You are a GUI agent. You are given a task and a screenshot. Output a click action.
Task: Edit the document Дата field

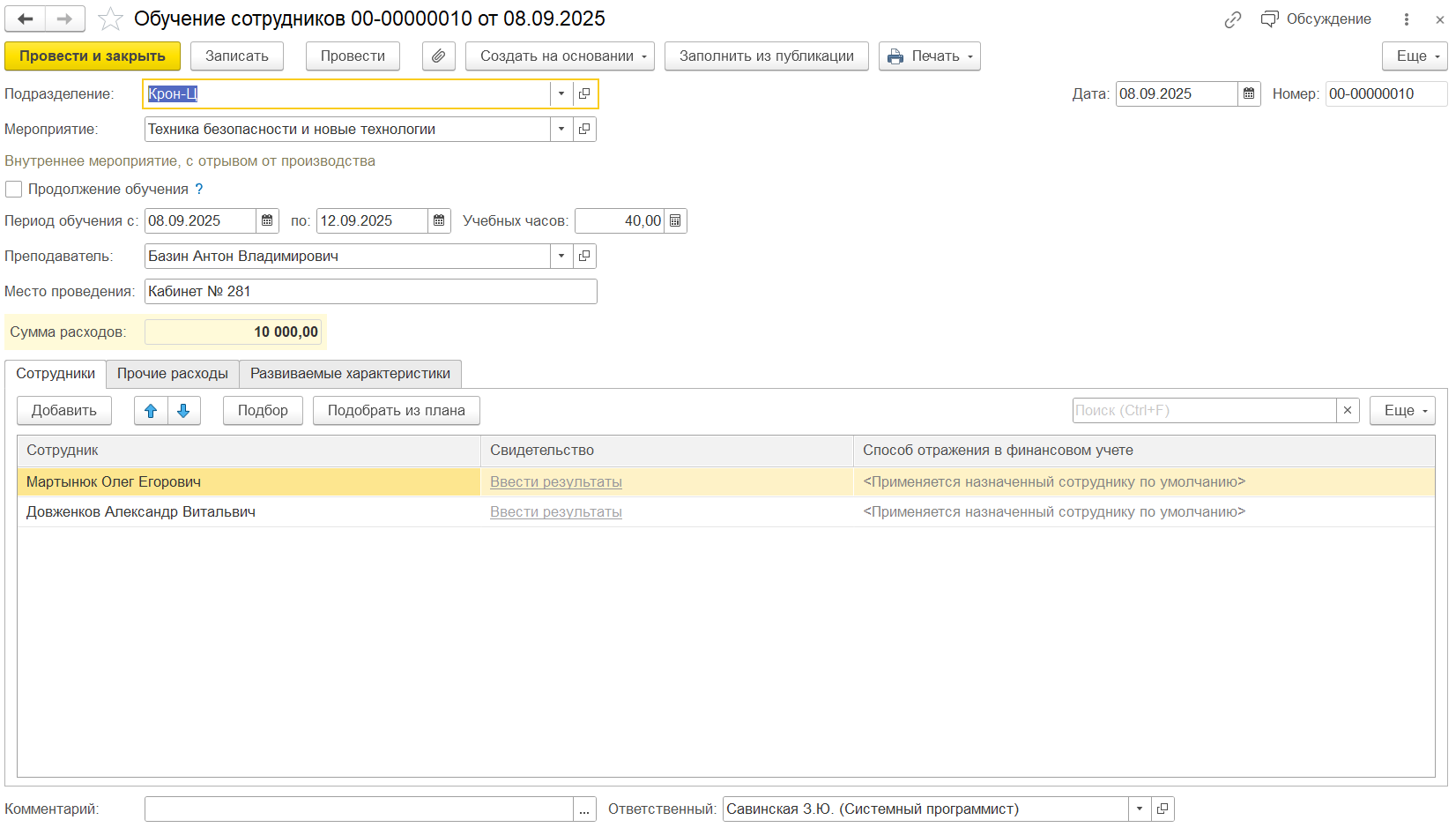click(x=1177, y=94)
